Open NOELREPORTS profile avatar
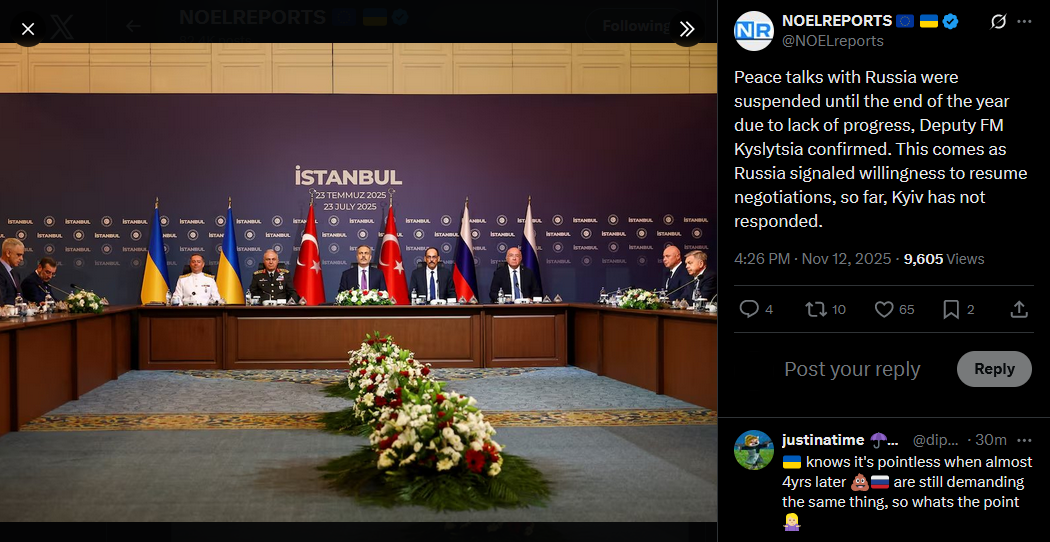This screenshot has width=1050, height=542. [753, 31]
